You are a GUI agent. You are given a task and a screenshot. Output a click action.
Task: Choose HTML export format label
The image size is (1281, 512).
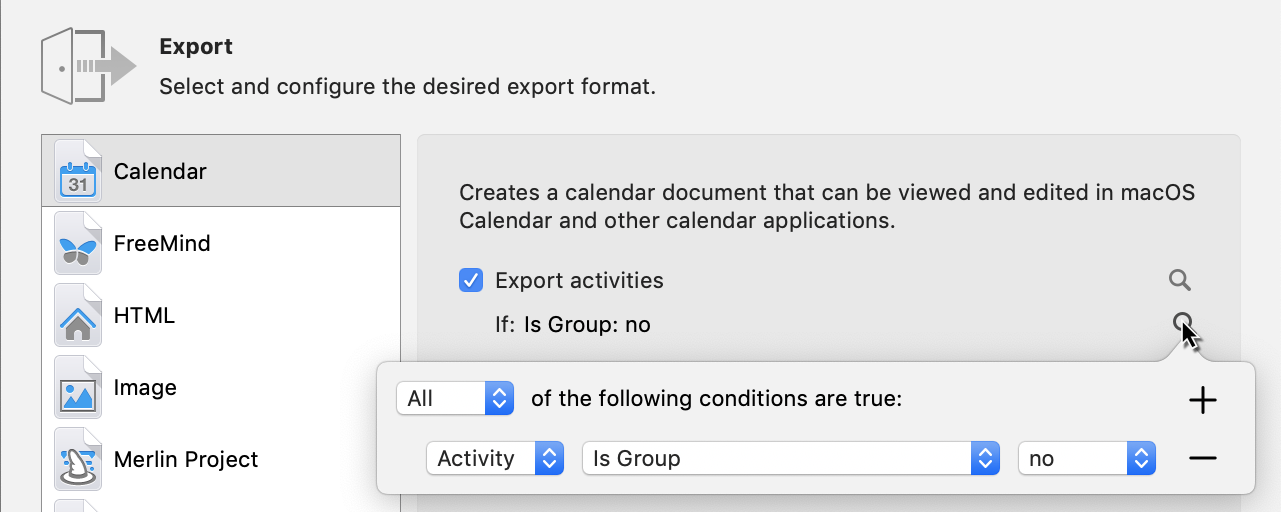coord(144,316)
